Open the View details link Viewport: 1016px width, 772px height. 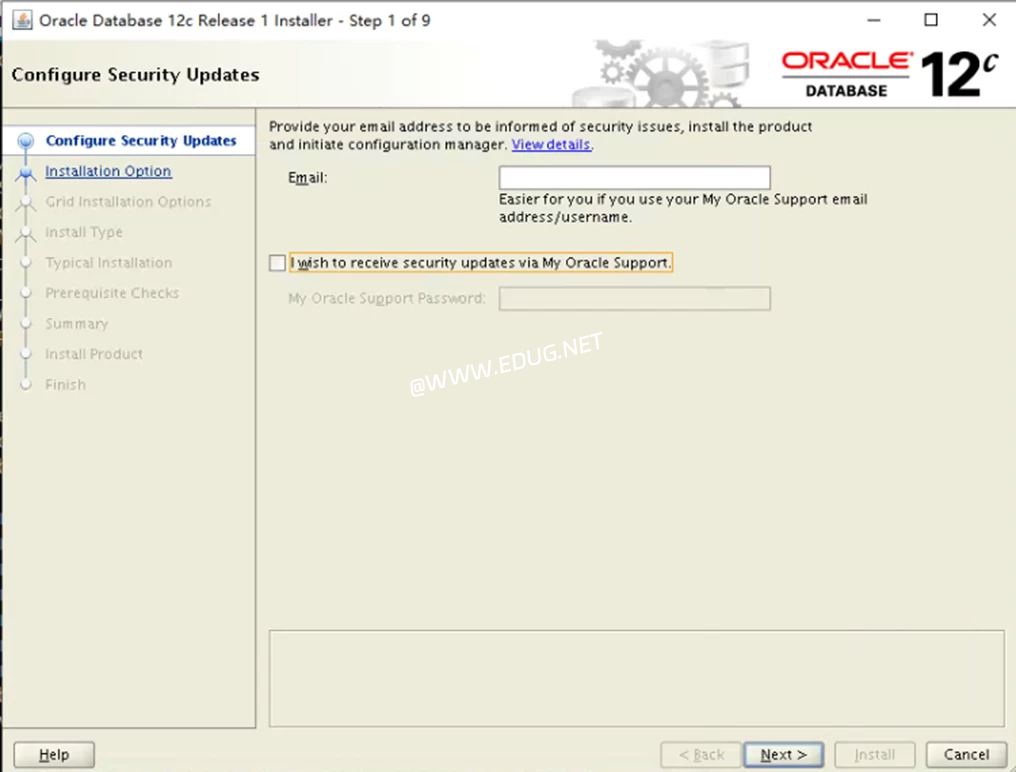551,145
